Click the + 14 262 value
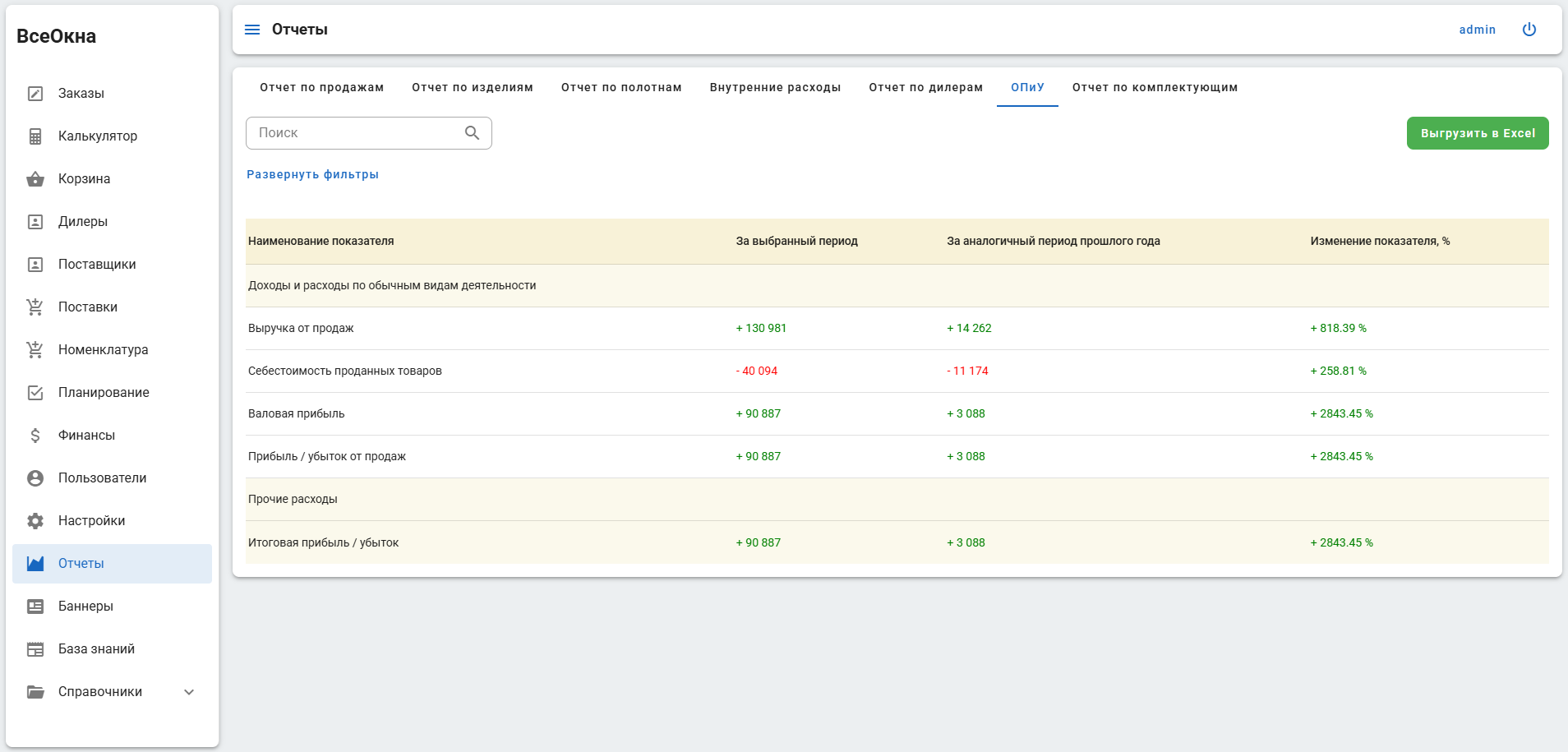This screenshot has height=752, width=1568. 969,328
